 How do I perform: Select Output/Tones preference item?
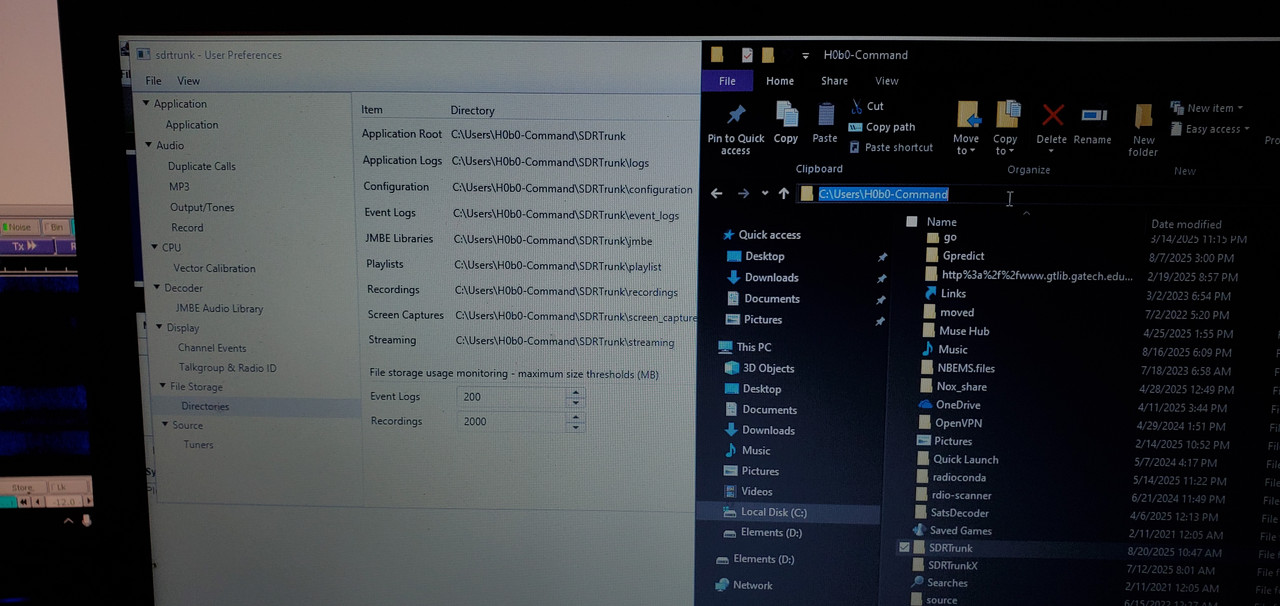pos(202,207)
